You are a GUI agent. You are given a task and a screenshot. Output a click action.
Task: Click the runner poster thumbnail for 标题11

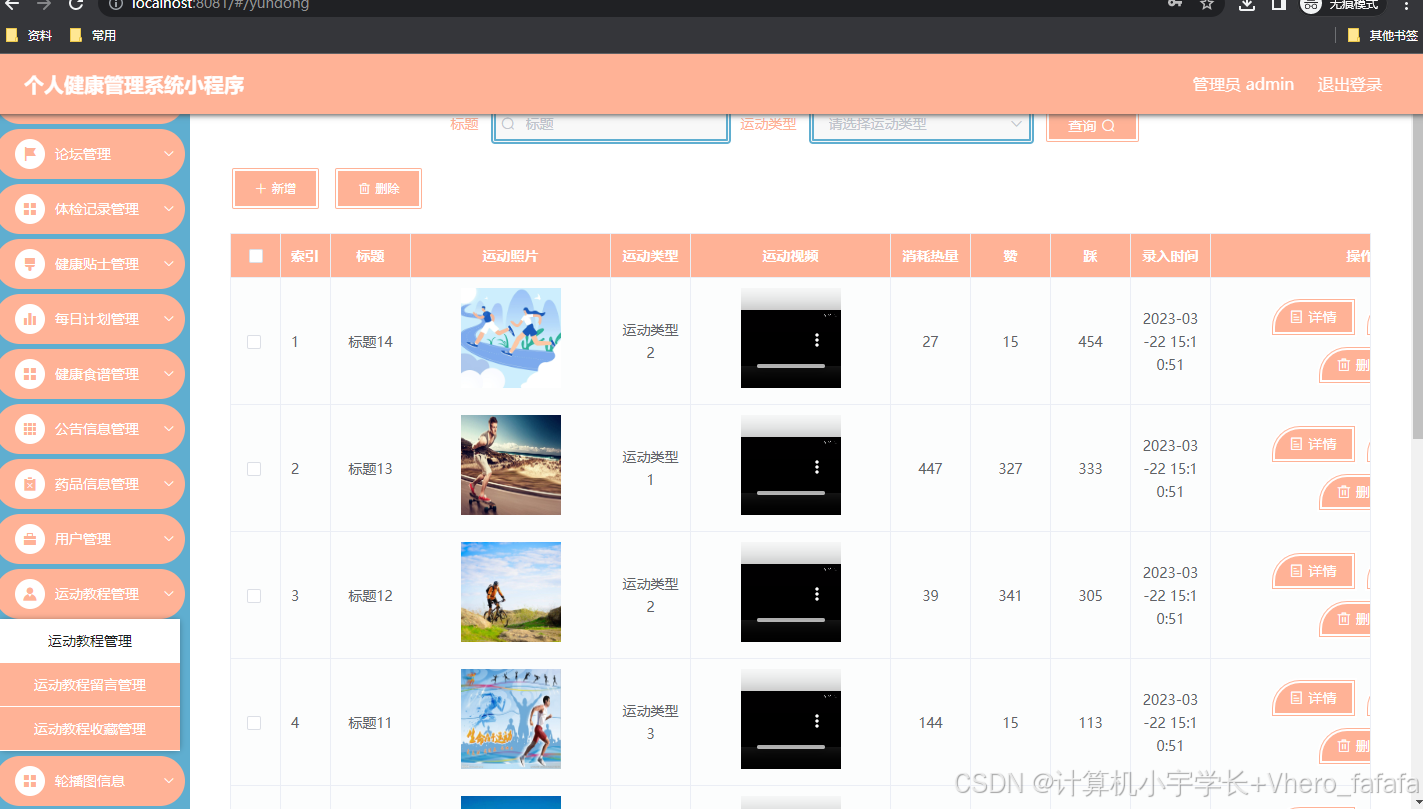[511, 719]
